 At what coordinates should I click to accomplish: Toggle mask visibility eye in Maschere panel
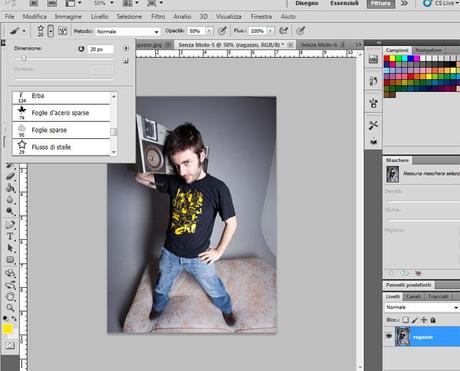[404, 273]
